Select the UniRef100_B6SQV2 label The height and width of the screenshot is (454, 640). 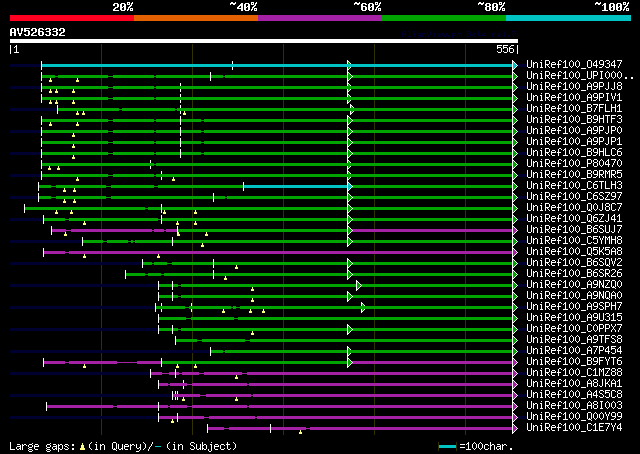574,263
